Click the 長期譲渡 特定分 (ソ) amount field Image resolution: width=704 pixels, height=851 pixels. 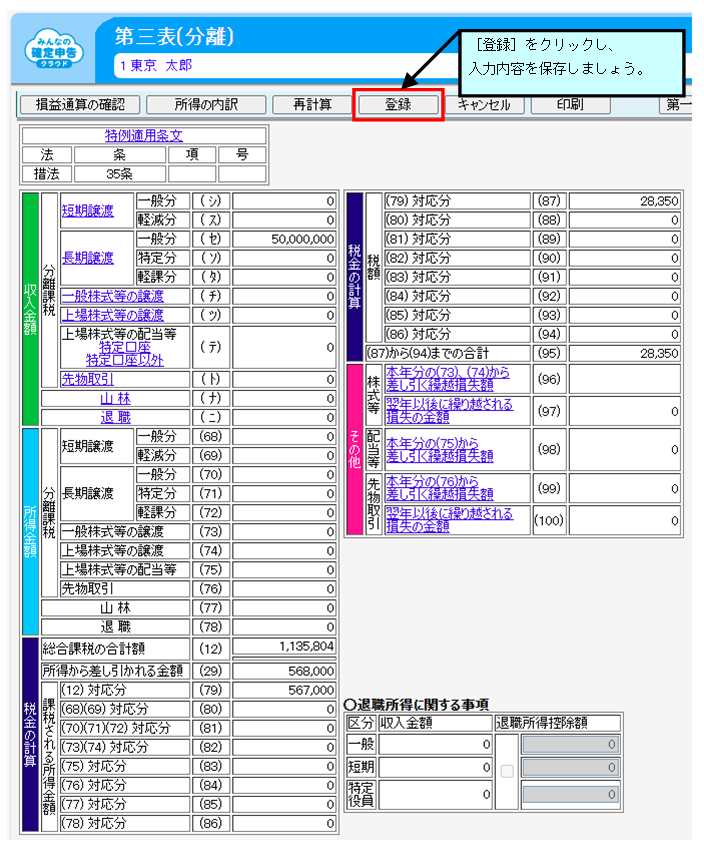point(284,258)
